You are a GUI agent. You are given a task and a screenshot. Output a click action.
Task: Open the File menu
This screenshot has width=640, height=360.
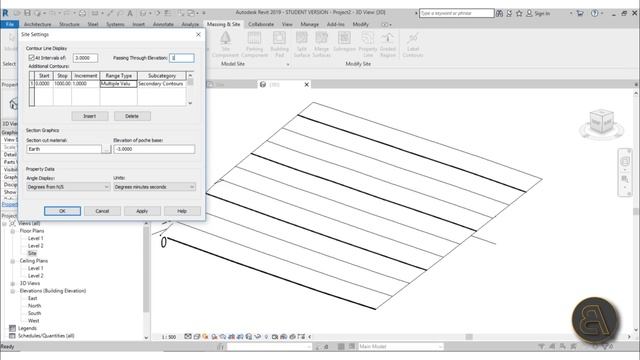9,24
